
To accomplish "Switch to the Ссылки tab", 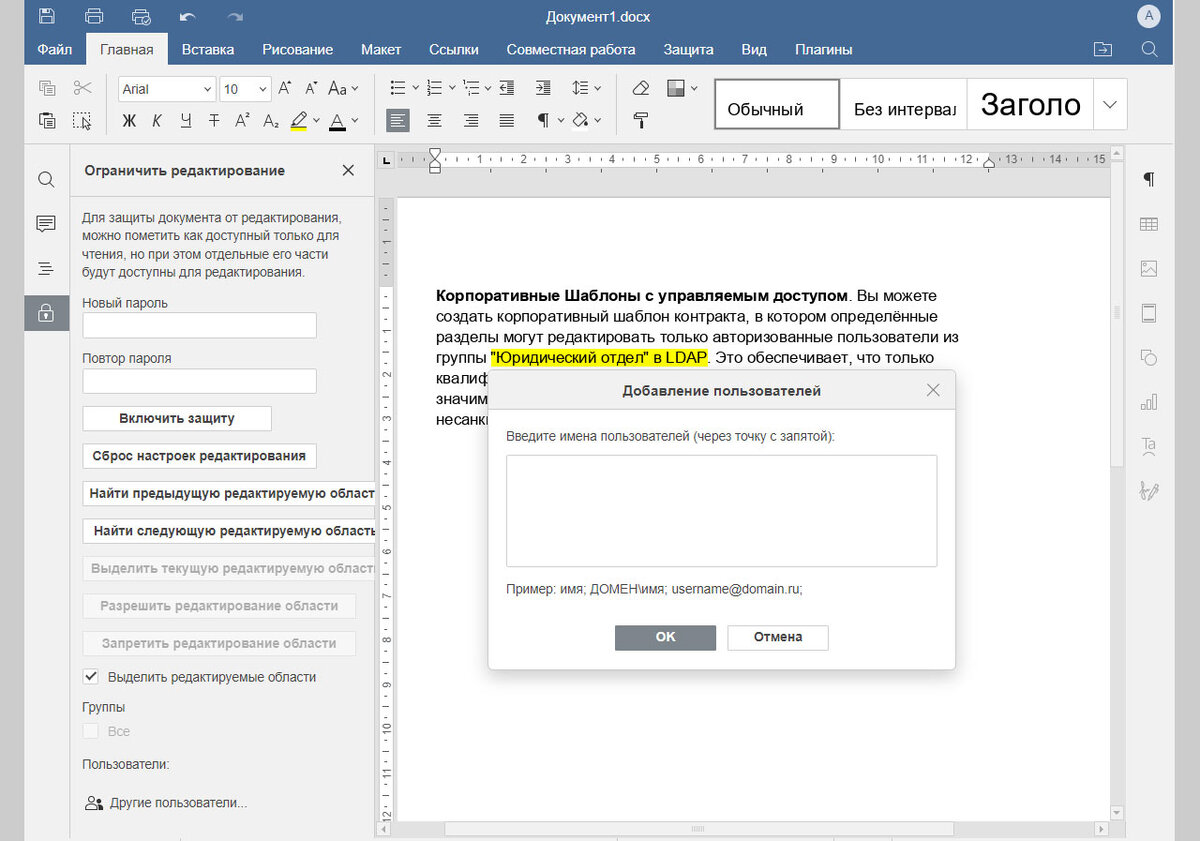I will (454, 49).
